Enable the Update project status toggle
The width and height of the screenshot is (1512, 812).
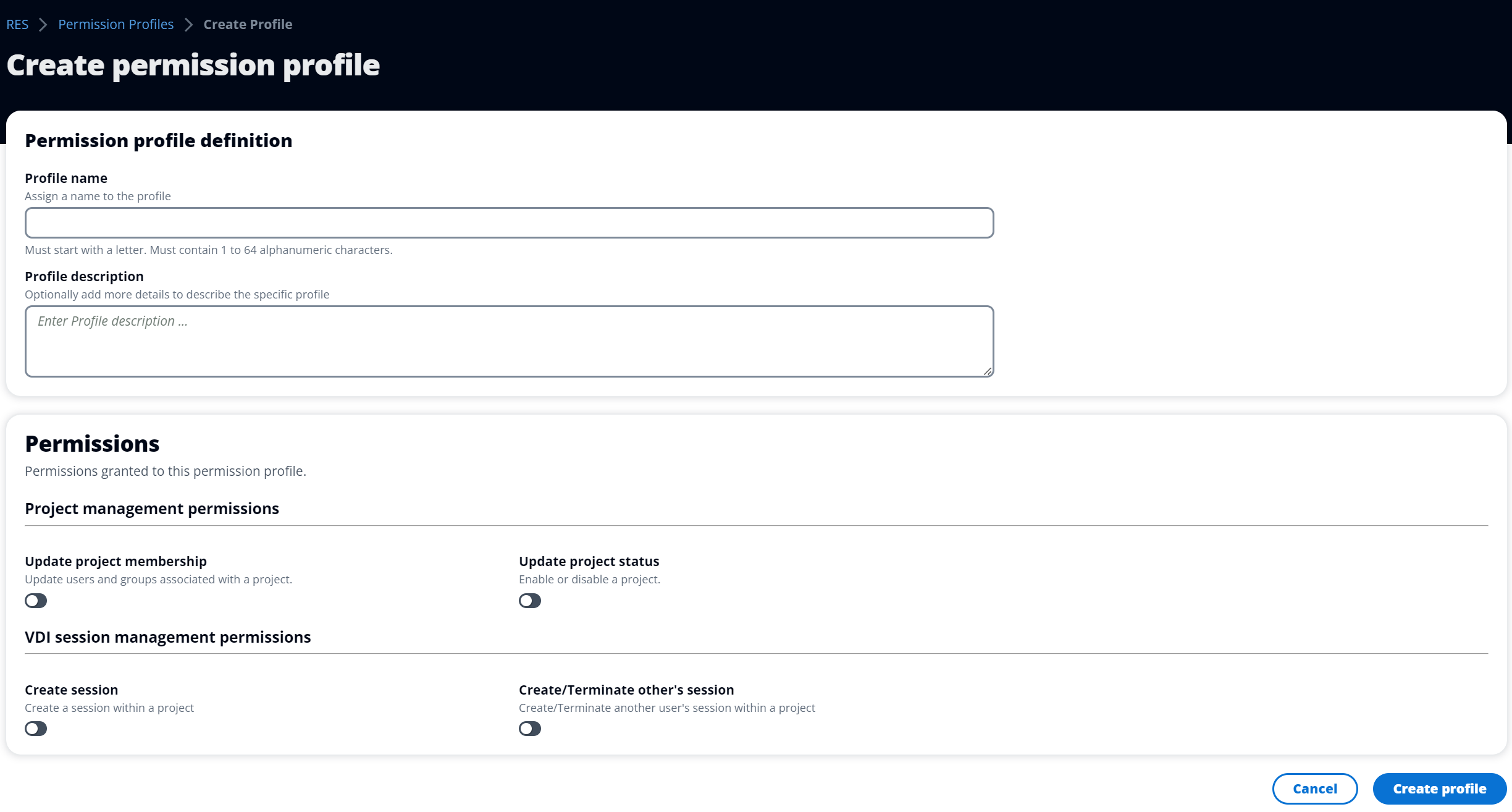[529, 600]
